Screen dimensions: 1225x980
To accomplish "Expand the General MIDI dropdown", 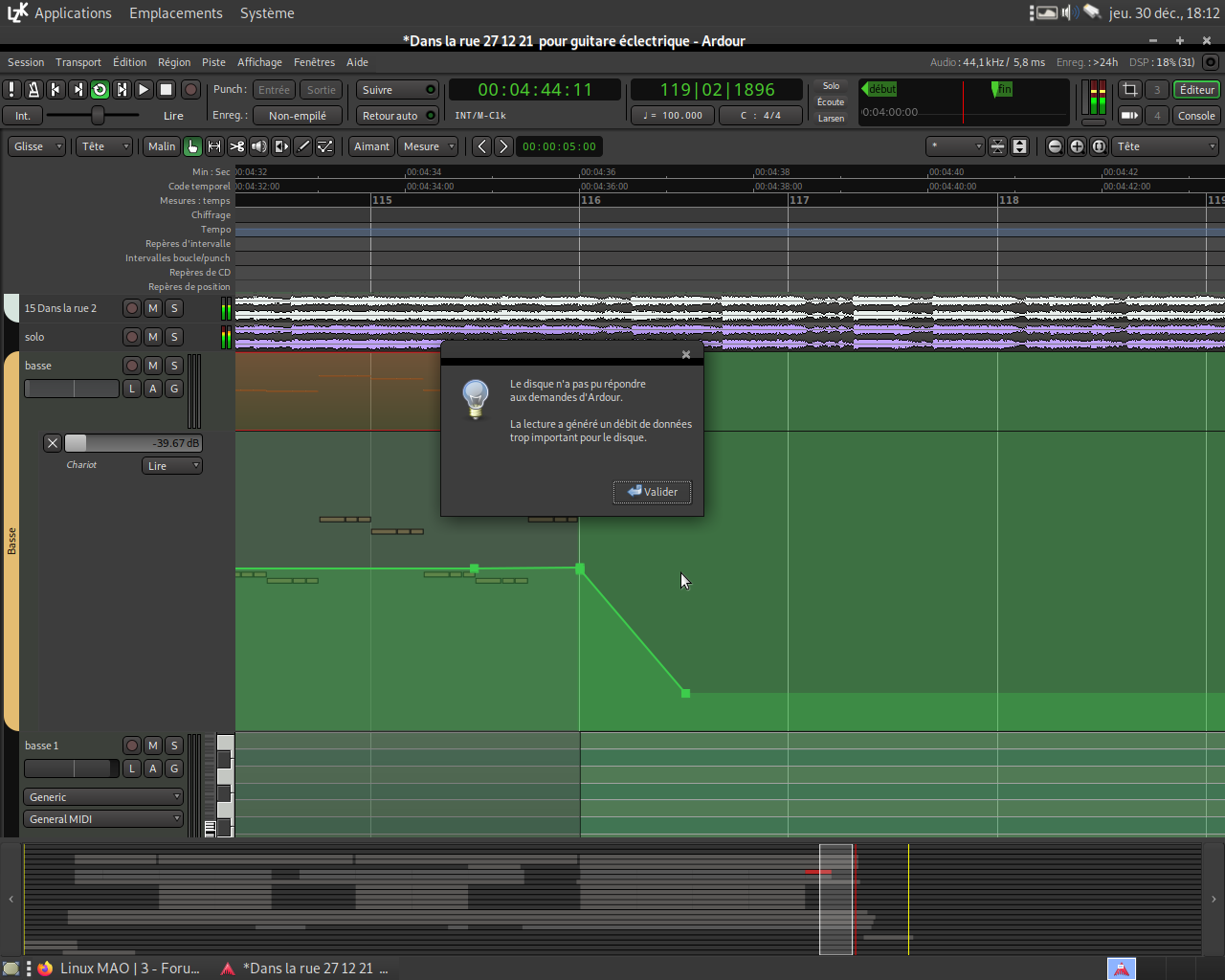I will click(x=103, y=819).
